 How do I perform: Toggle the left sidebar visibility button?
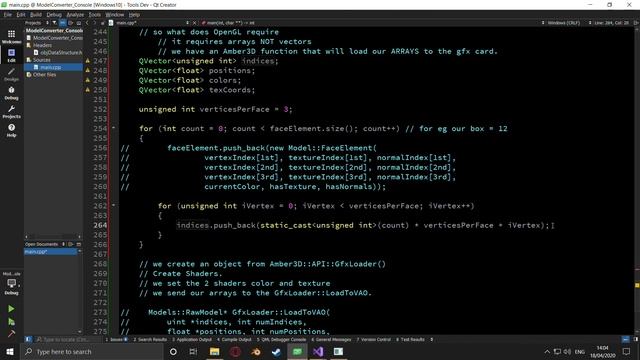tap(28, 339)
